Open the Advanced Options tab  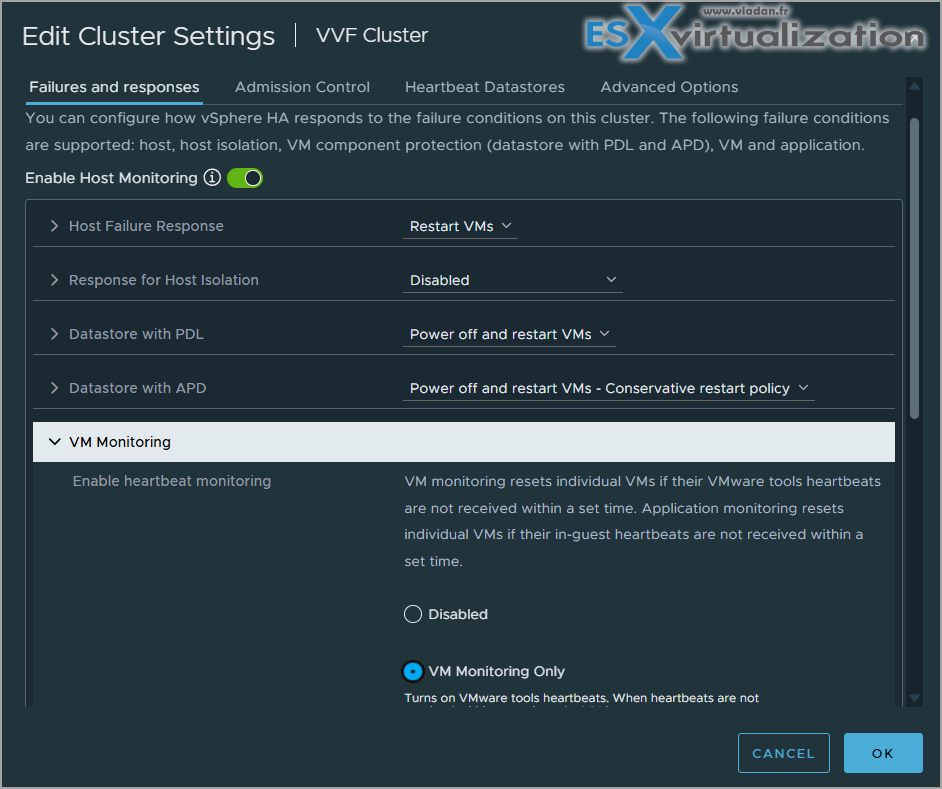(x=669, y=87)
